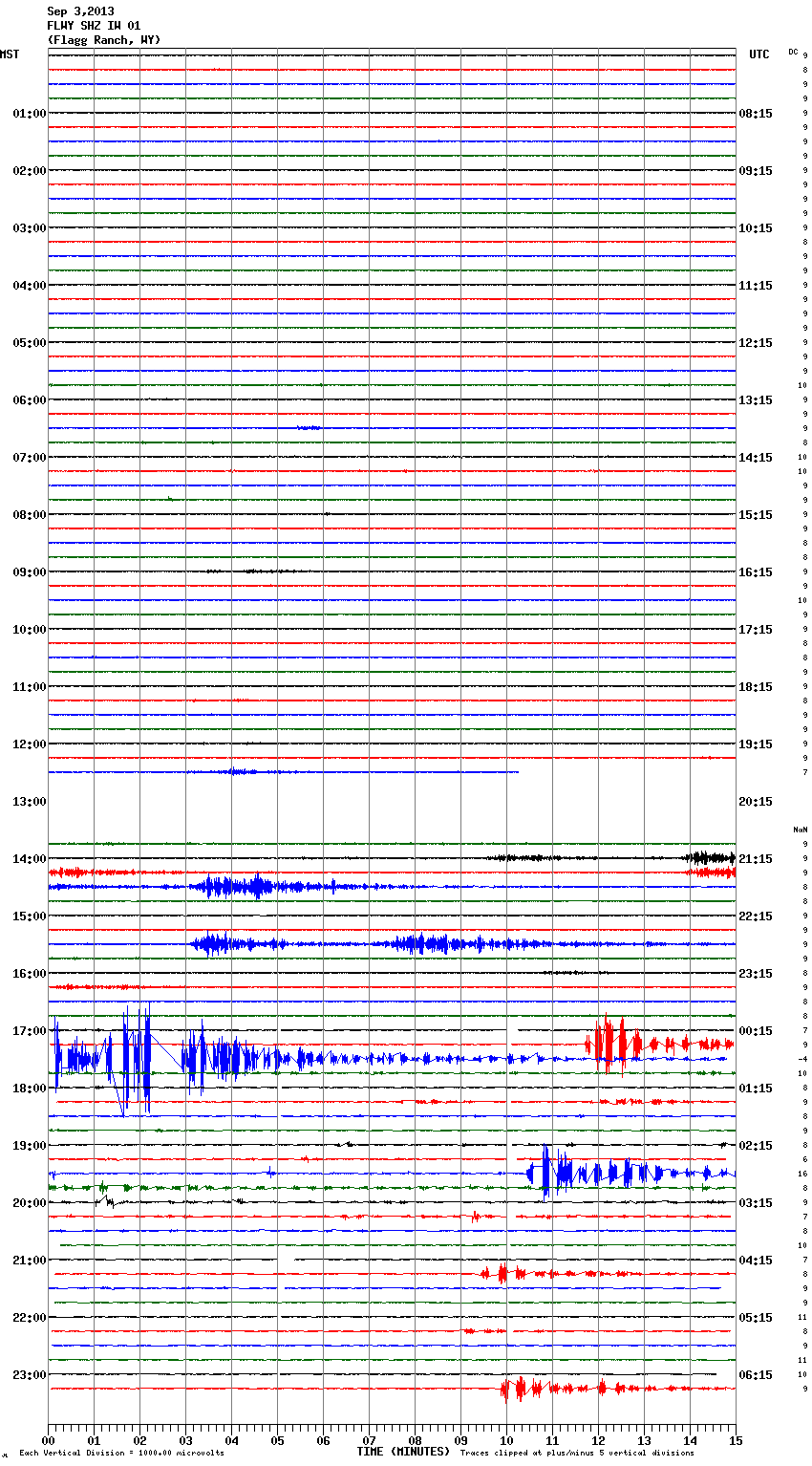Click the "TIME (MINUTES)" axis title

coord(403,1452)
